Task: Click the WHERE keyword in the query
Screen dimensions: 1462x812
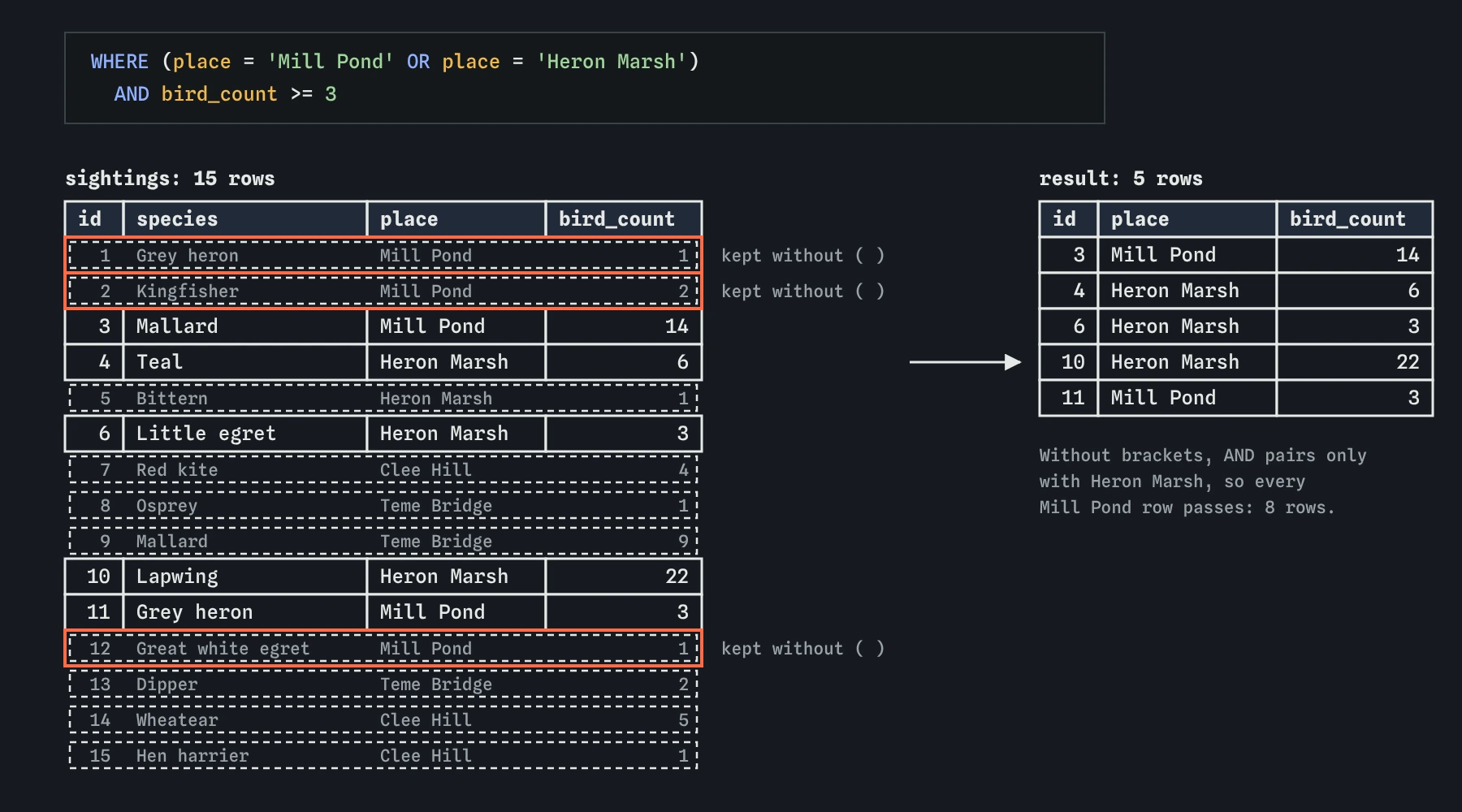Action: click(x=119, y=62)
